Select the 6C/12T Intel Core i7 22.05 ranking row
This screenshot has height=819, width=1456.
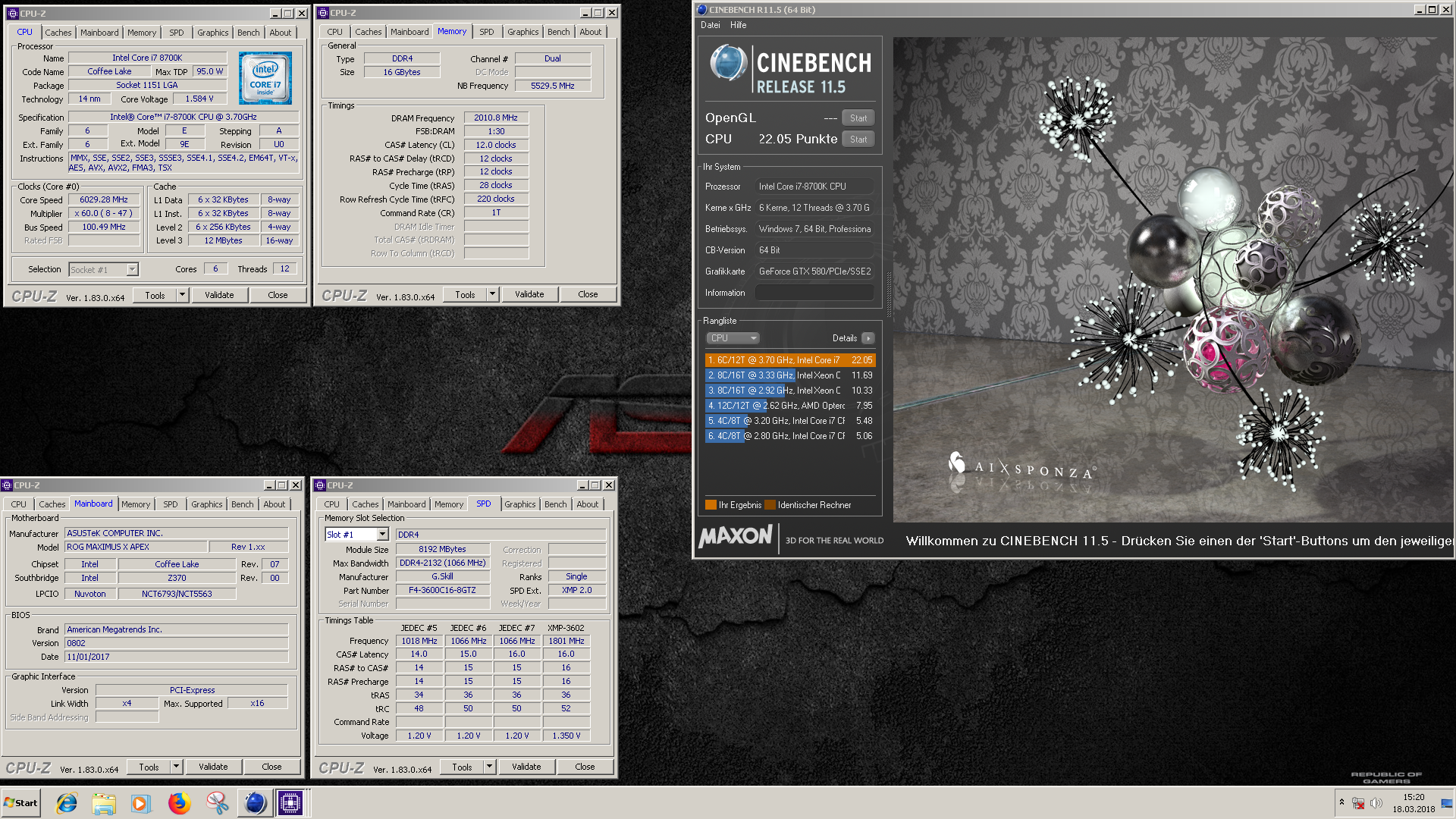[x=790, y=360]
